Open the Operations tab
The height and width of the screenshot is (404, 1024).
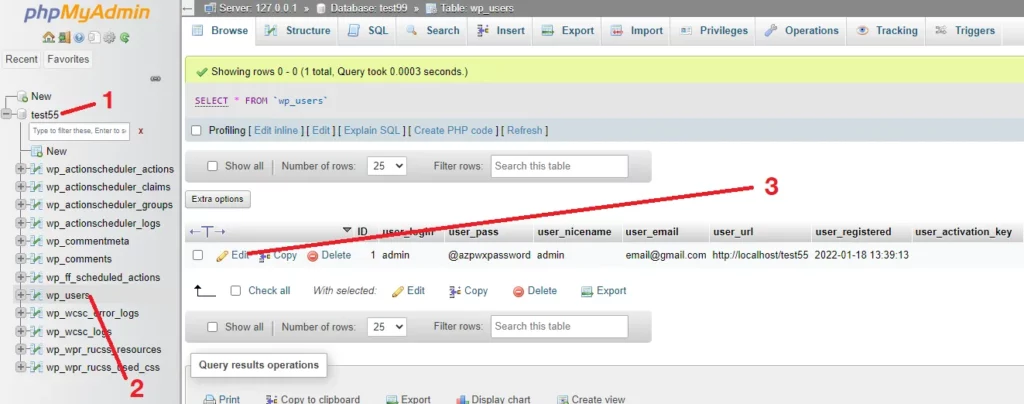click(x=801, y=31)
